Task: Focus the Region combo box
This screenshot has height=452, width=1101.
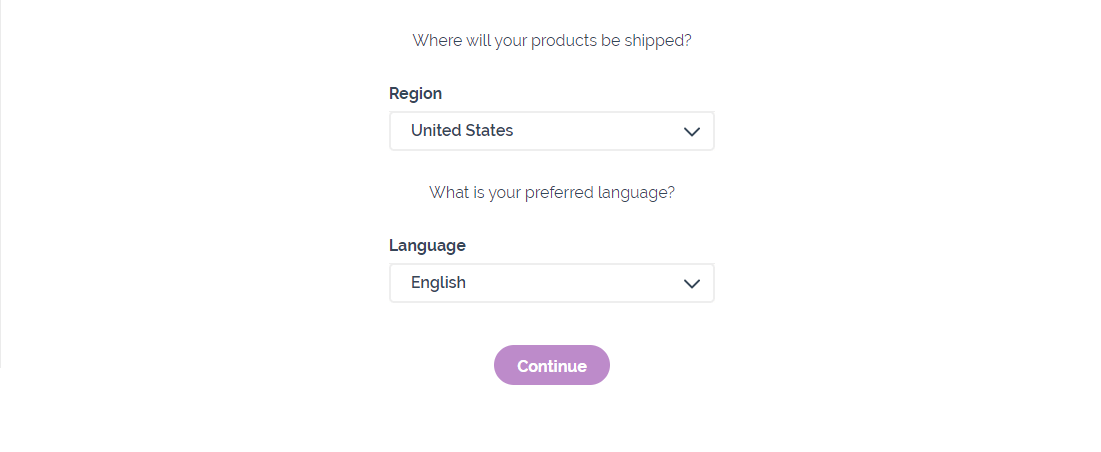Action: [x=552, y=131]
